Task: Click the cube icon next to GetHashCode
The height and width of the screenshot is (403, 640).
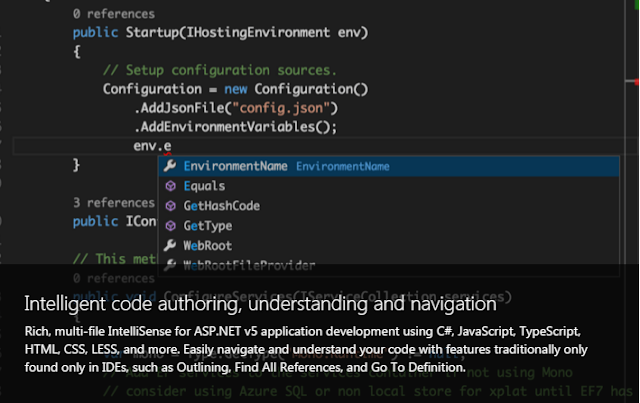Action: click(x=171, y=206)
